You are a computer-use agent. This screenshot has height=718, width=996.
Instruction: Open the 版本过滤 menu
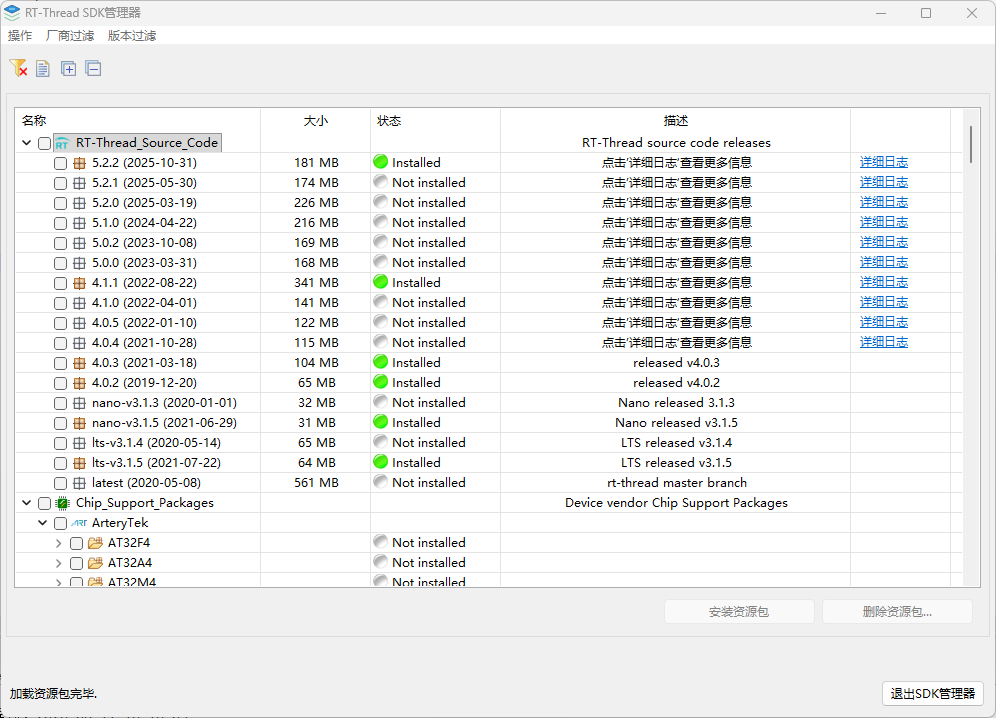pyautogui.click(x=131, y=36)
